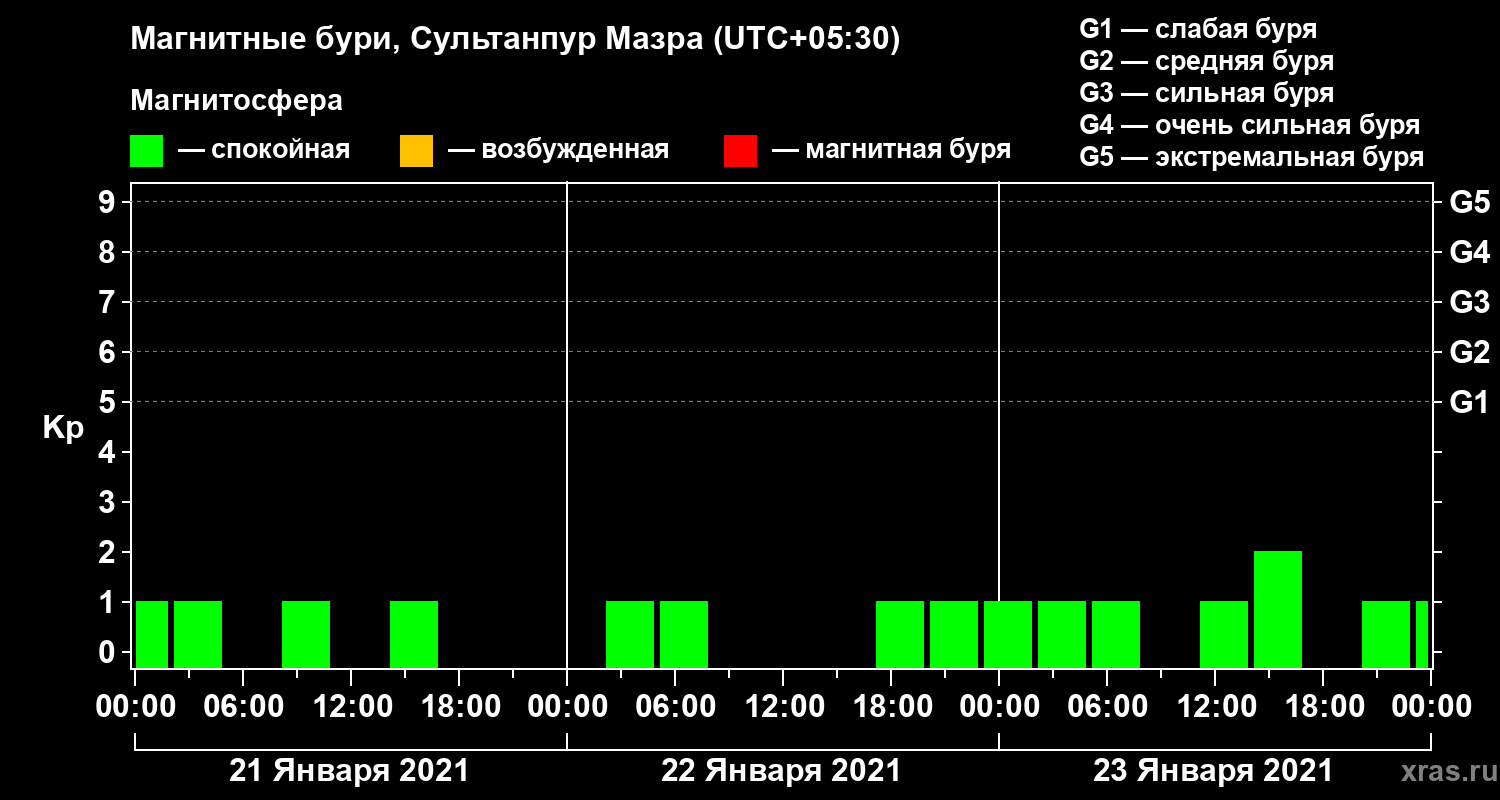Image resolution: width=1500 pixels, height=800 pixels.
Task: Click the 06:00 time label for 21 January
Action: coord(243,707)
